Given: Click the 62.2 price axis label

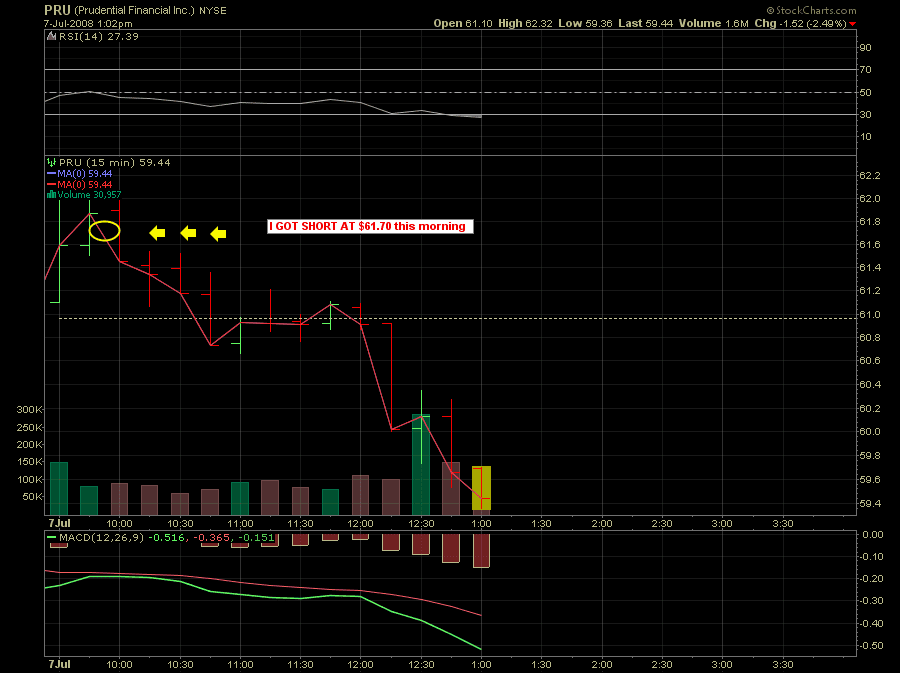Looking at the screenshot, I should coord(870,176).
